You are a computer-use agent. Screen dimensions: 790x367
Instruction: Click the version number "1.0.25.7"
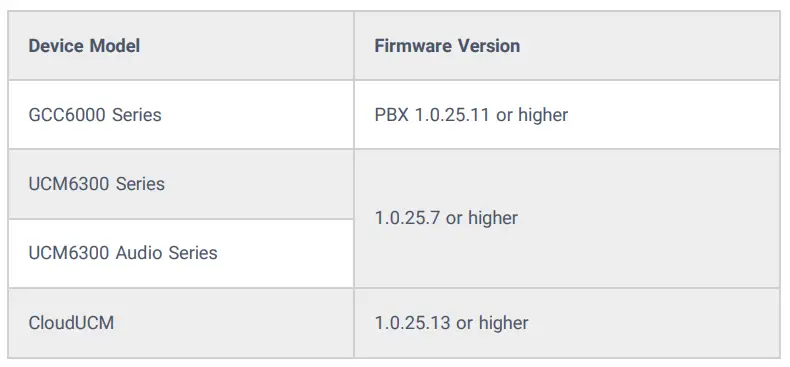[408, 218]
